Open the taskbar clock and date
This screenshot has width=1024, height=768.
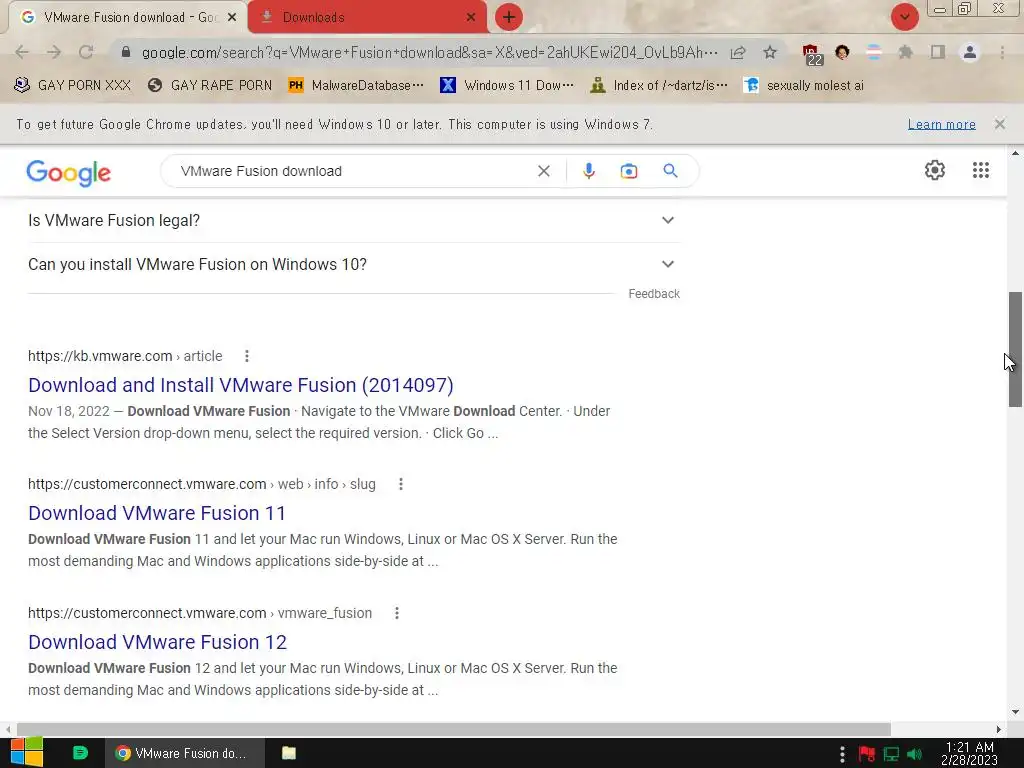[x=970, y=754]
